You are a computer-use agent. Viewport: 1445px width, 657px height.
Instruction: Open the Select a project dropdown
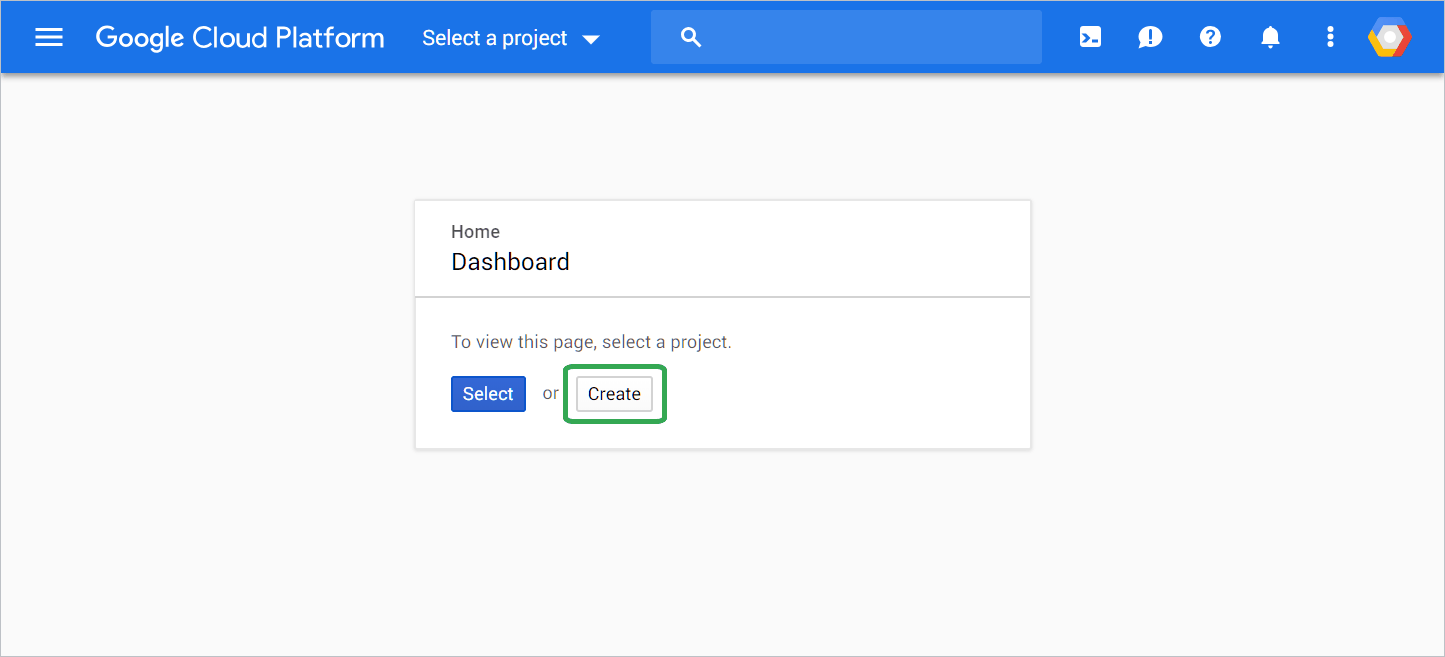(495, 38)
